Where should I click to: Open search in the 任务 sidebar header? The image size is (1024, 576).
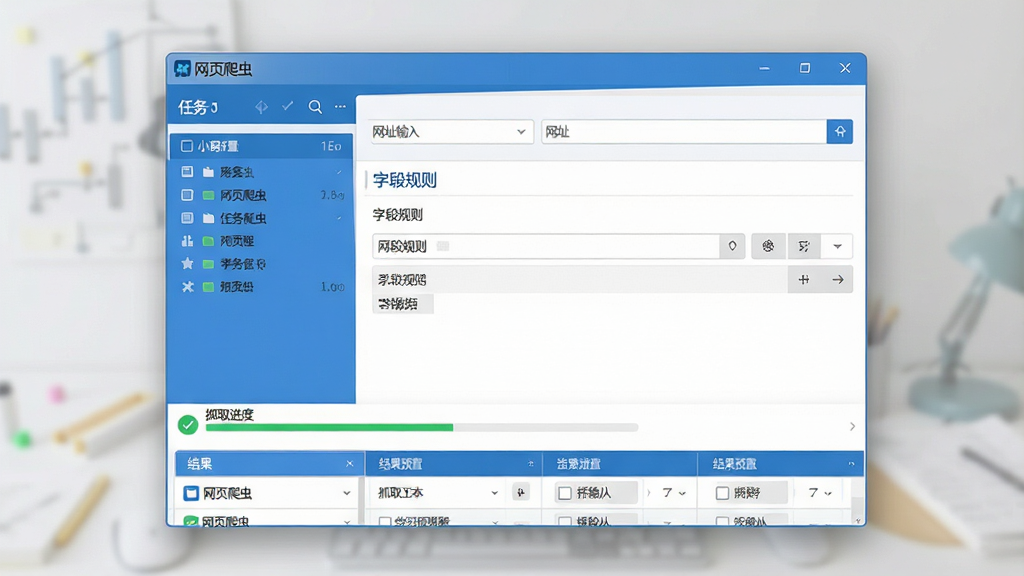tap(315, 107)
